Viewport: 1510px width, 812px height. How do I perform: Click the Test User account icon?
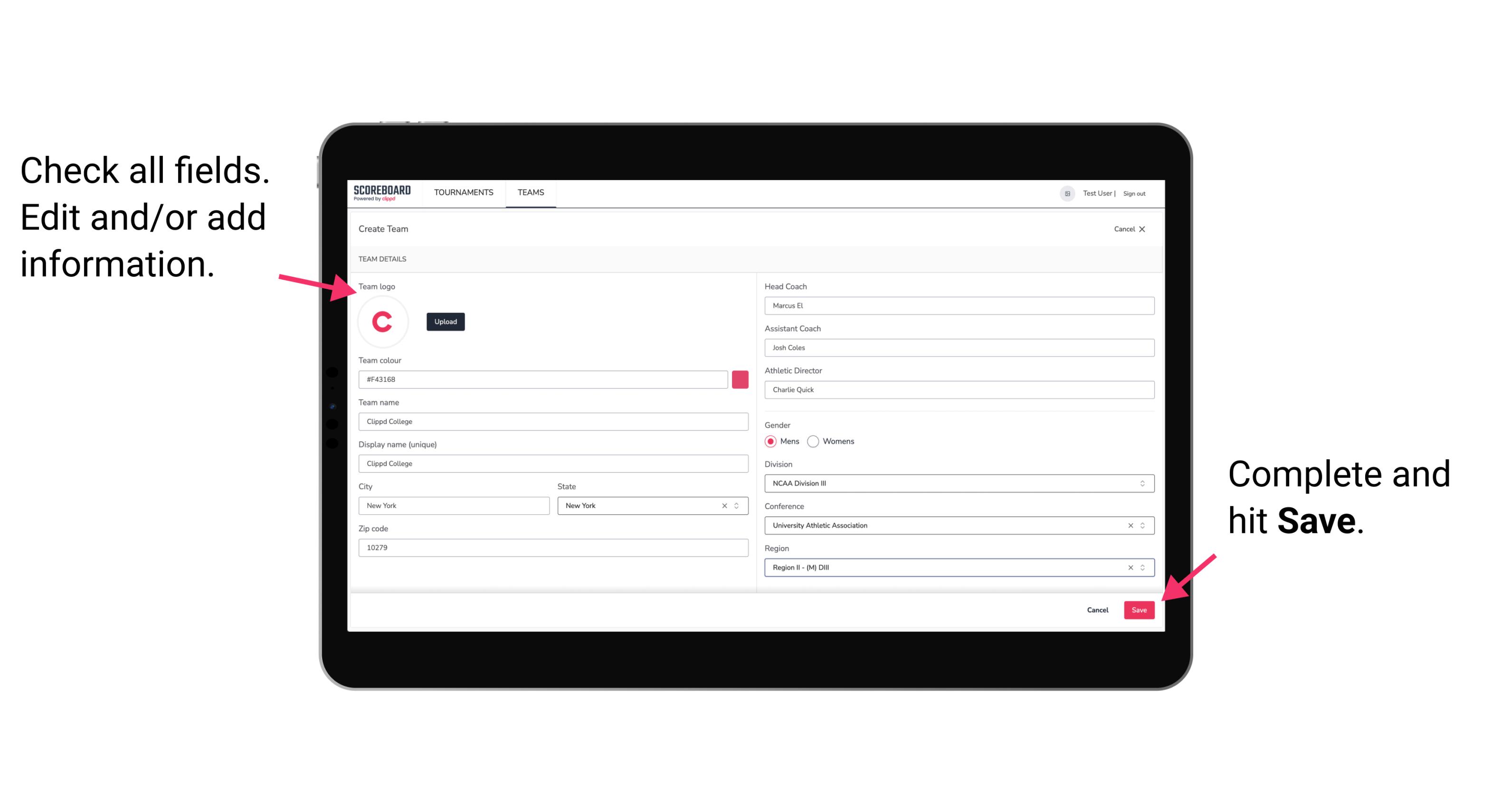(1063, 192)
